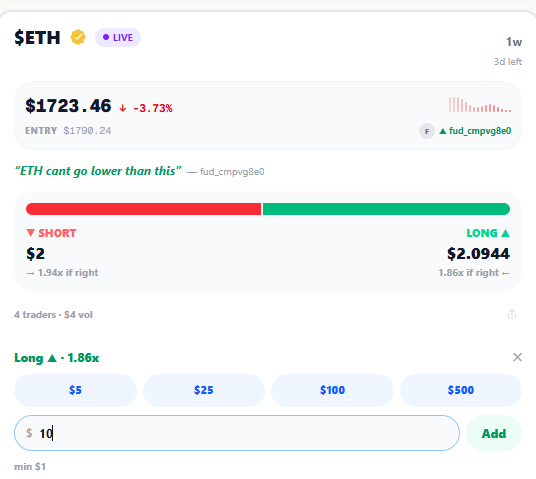This screenshot has width=536, height=479.
Task: Click the quote "ETH cant go lower than this"
Action: tap(98, 171)
